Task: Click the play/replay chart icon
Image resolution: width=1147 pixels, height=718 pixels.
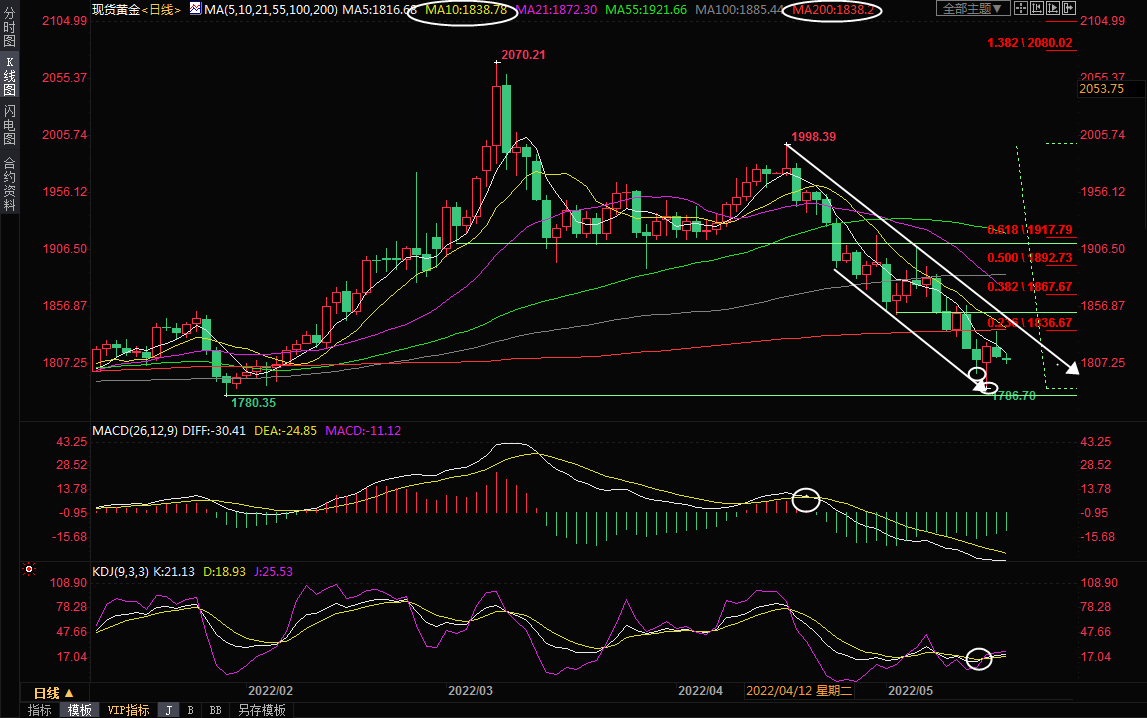Action: (x=1053, y=8)
